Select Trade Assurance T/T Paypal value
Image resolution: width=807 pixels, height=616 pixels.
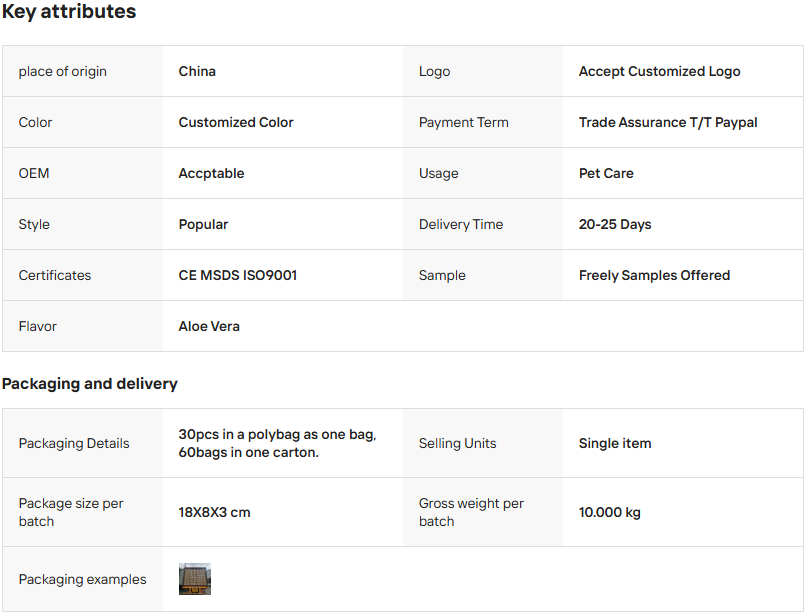click(668, 122)
